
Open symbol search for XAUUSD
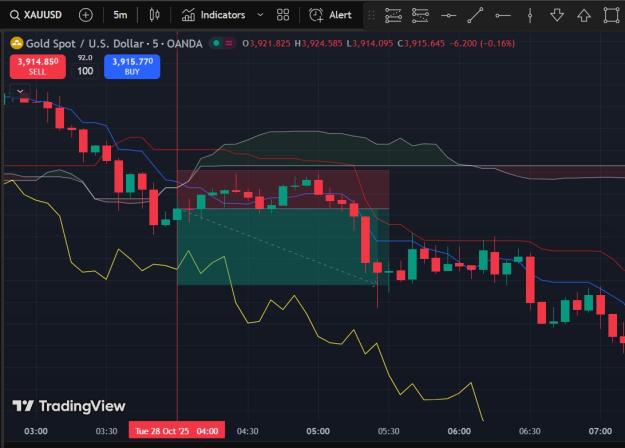36,15
